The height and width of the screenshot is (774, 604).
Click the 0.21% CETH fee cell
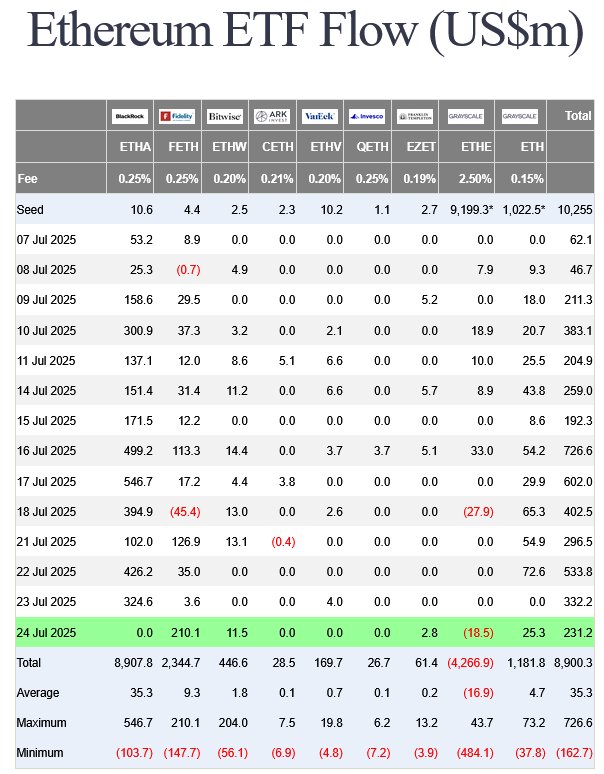point(277,179)
